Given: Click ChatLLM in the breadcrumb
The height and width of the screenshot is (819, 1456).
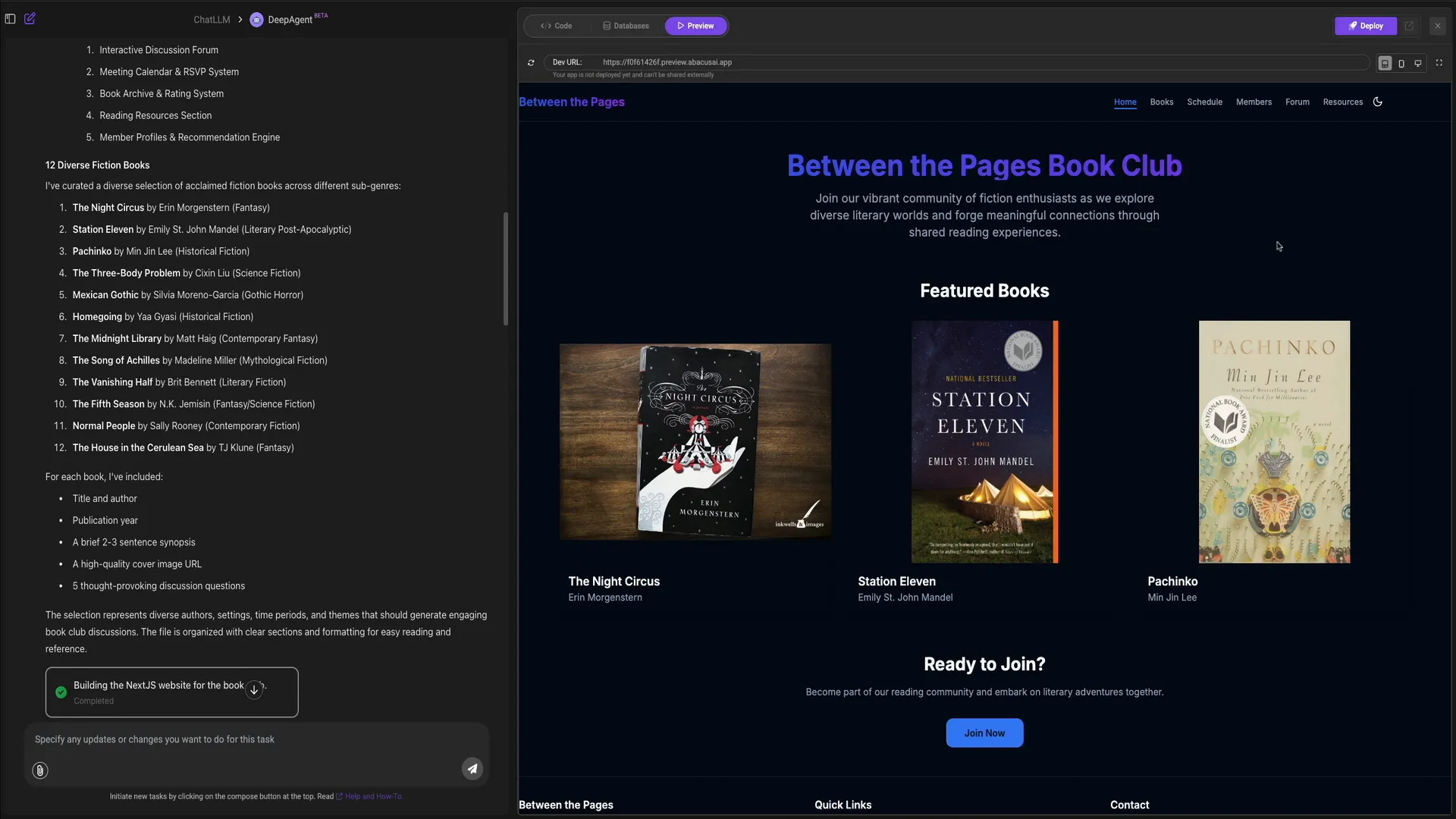Looking at the screenshot, I should (212, 20).
